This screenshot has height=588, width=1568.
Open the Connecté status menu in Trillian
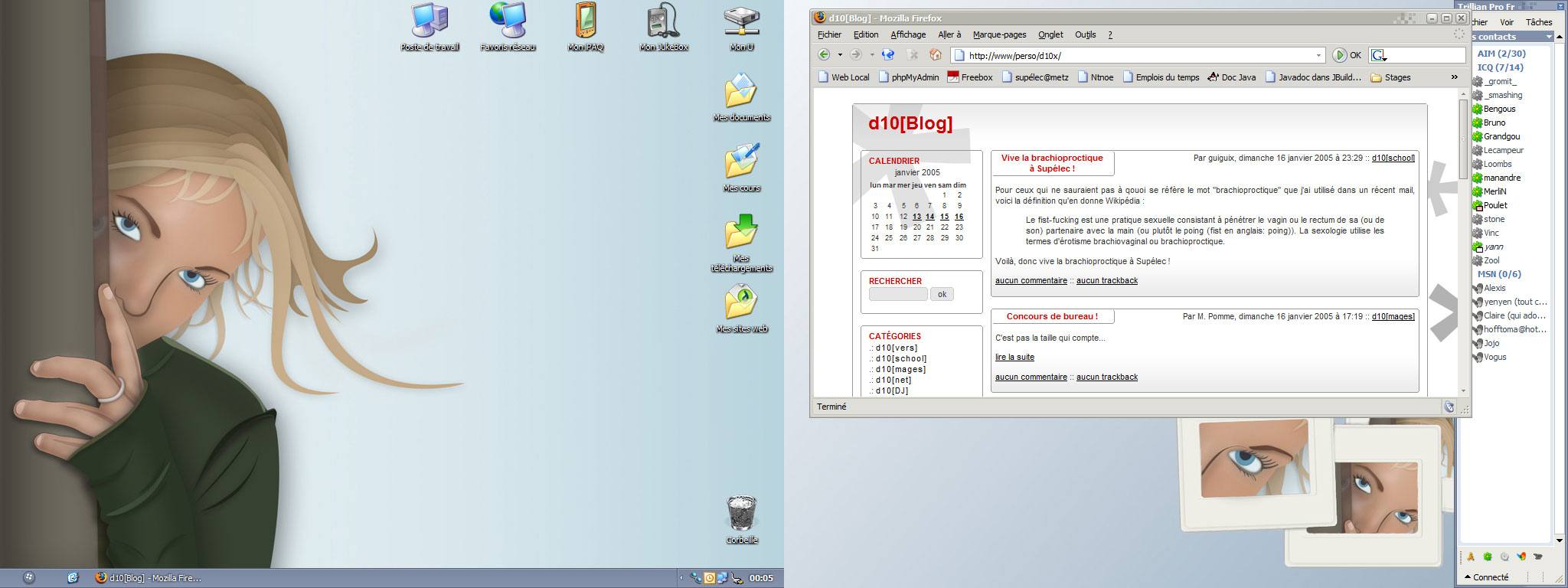(1486, 577)
